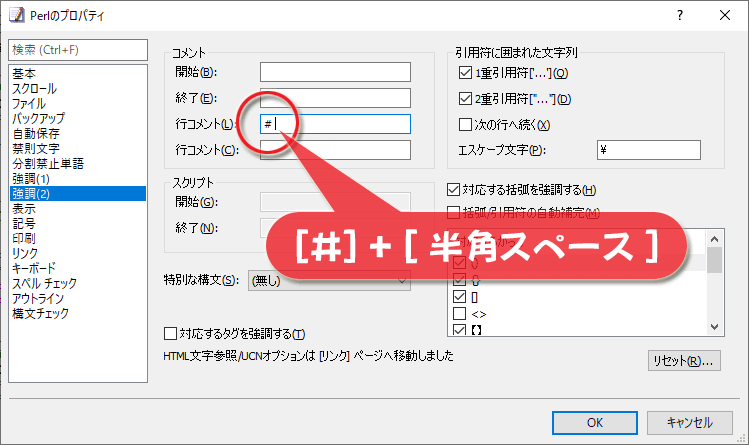Click the Perl properties title bar icon

(x=16, y=15)
